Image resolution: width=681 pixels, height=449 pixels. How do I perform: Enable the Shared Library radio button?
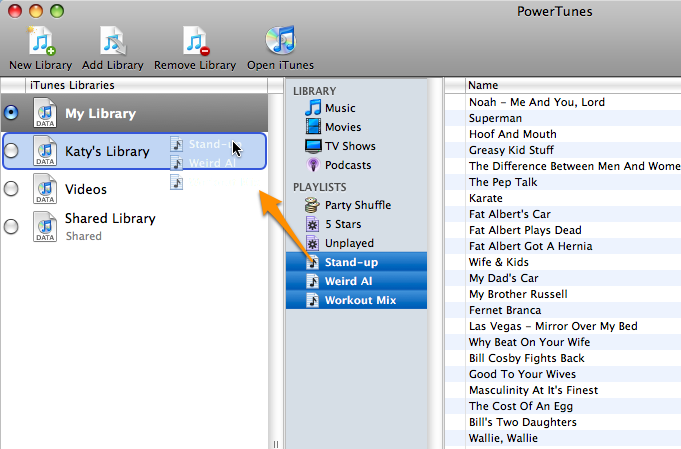pyautogui.click(x=12, y=226)
